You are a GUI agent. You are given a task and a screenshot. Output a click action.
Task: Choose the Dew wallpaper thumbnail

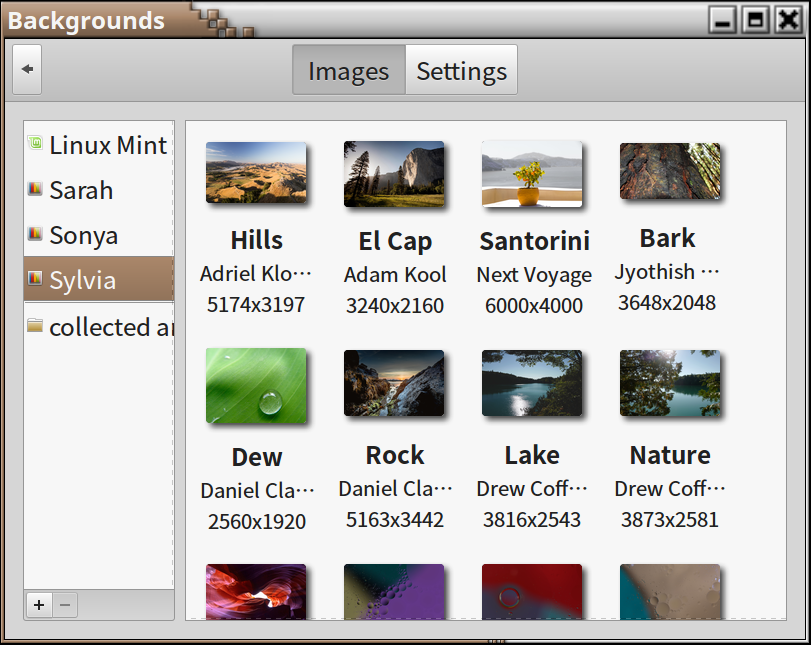click(x=256, y=386)
